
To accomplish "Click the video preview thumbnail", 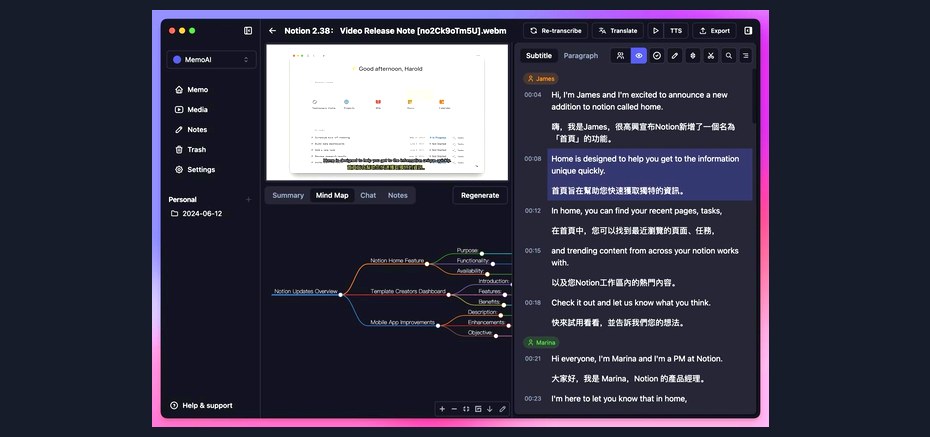I will 387,112.
